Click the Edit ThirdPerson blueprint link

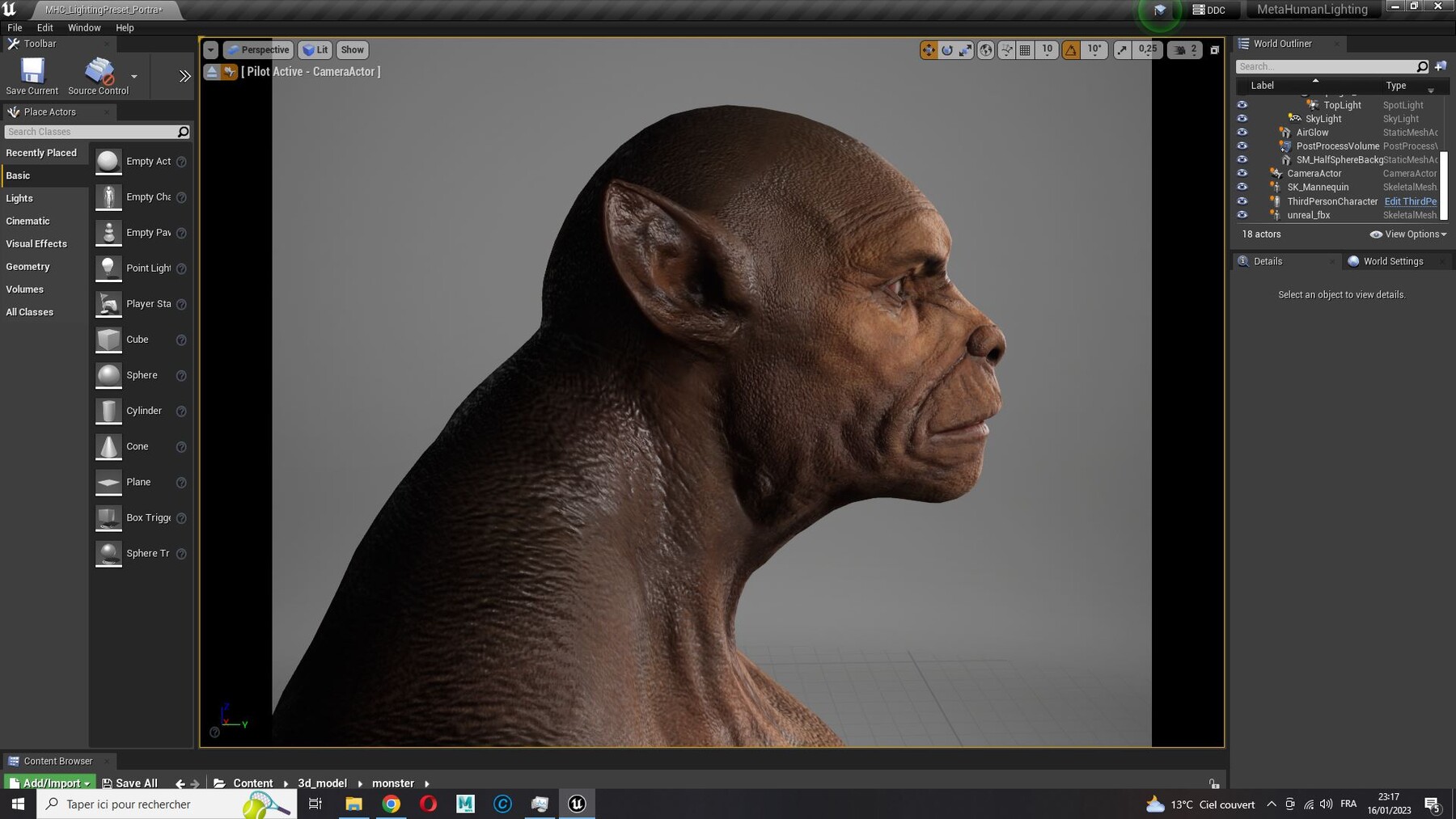click(1411, 201)
